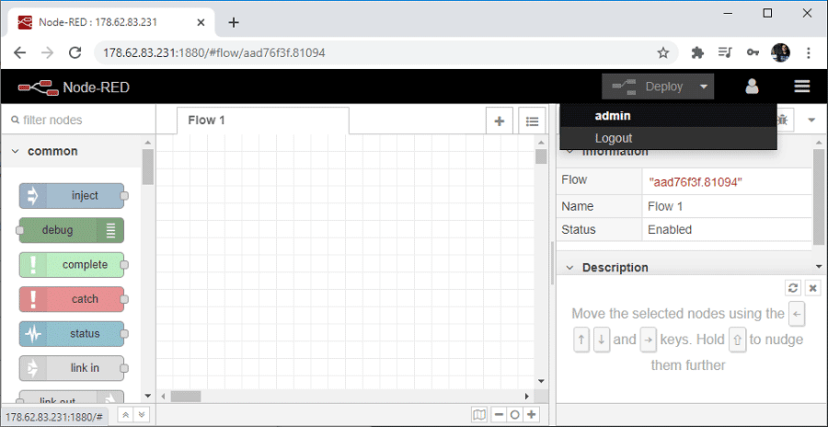Refresh the tips box with the refresh icon
The image size is (828, 427).
[x=793, y=288]
